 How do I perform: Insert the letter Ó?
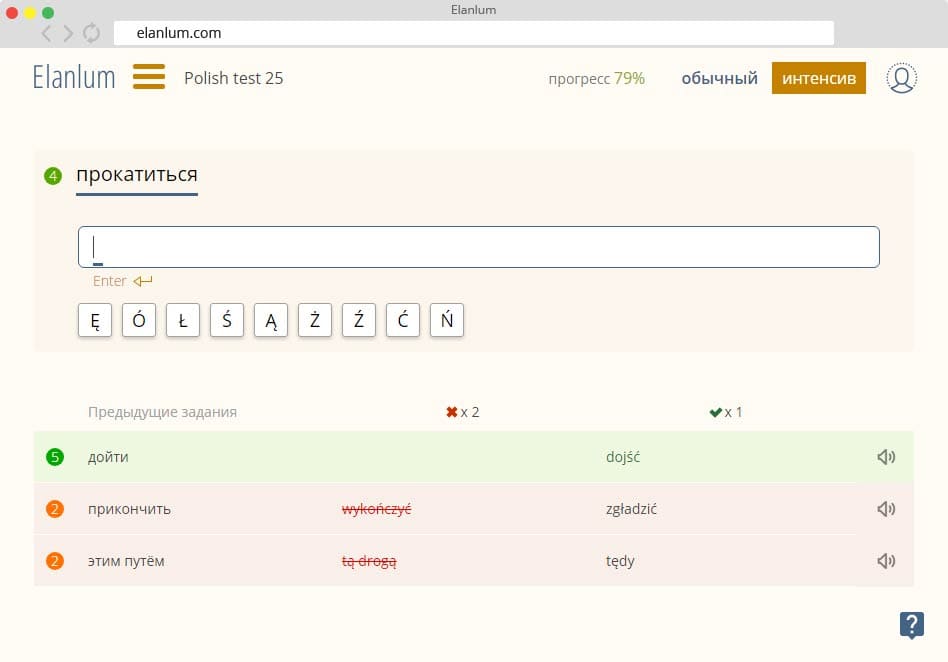click(139, 320)
